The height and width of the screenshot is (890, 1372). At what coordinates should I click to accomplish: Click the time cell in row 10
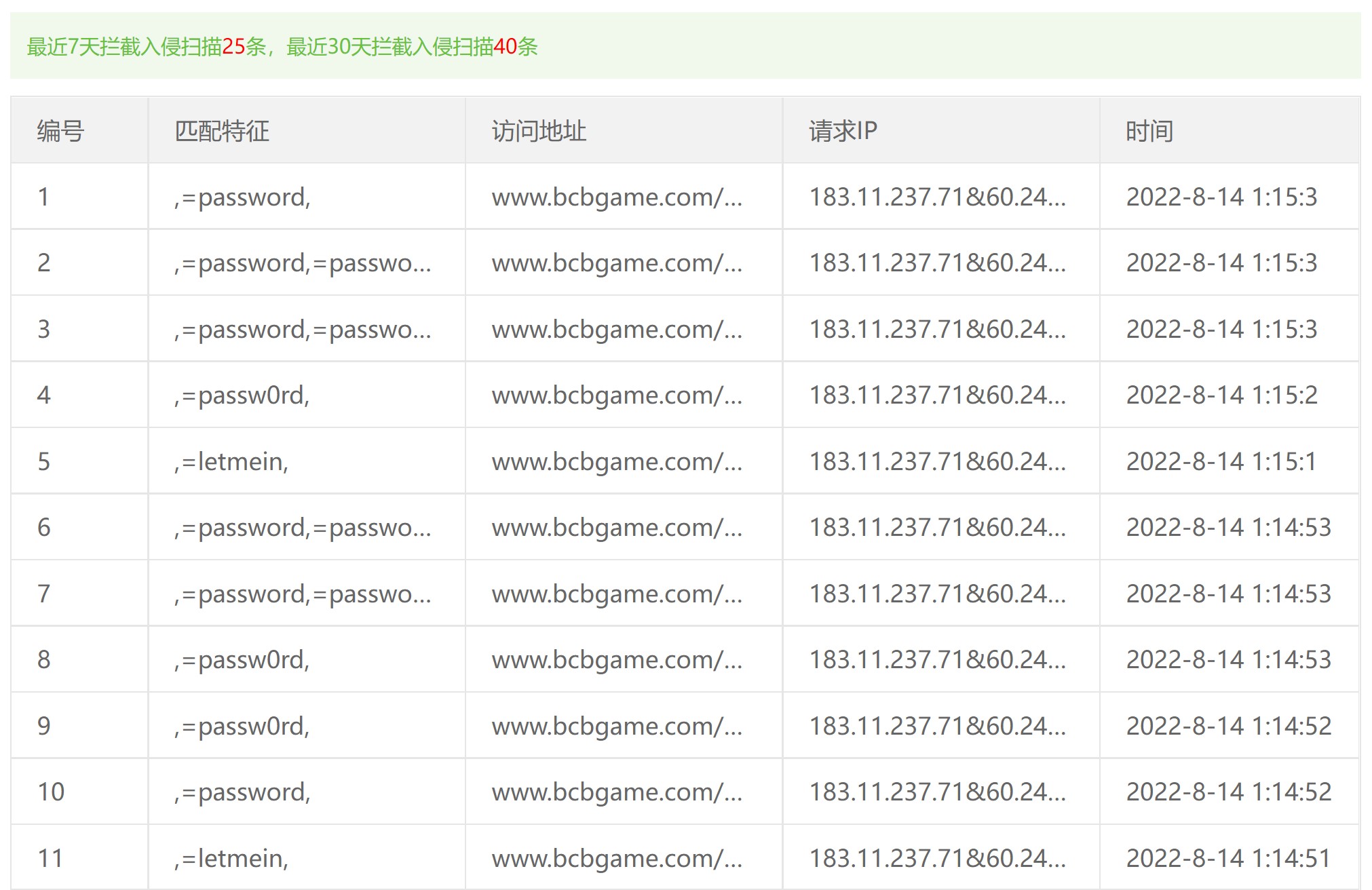(x=1229, y=792)
